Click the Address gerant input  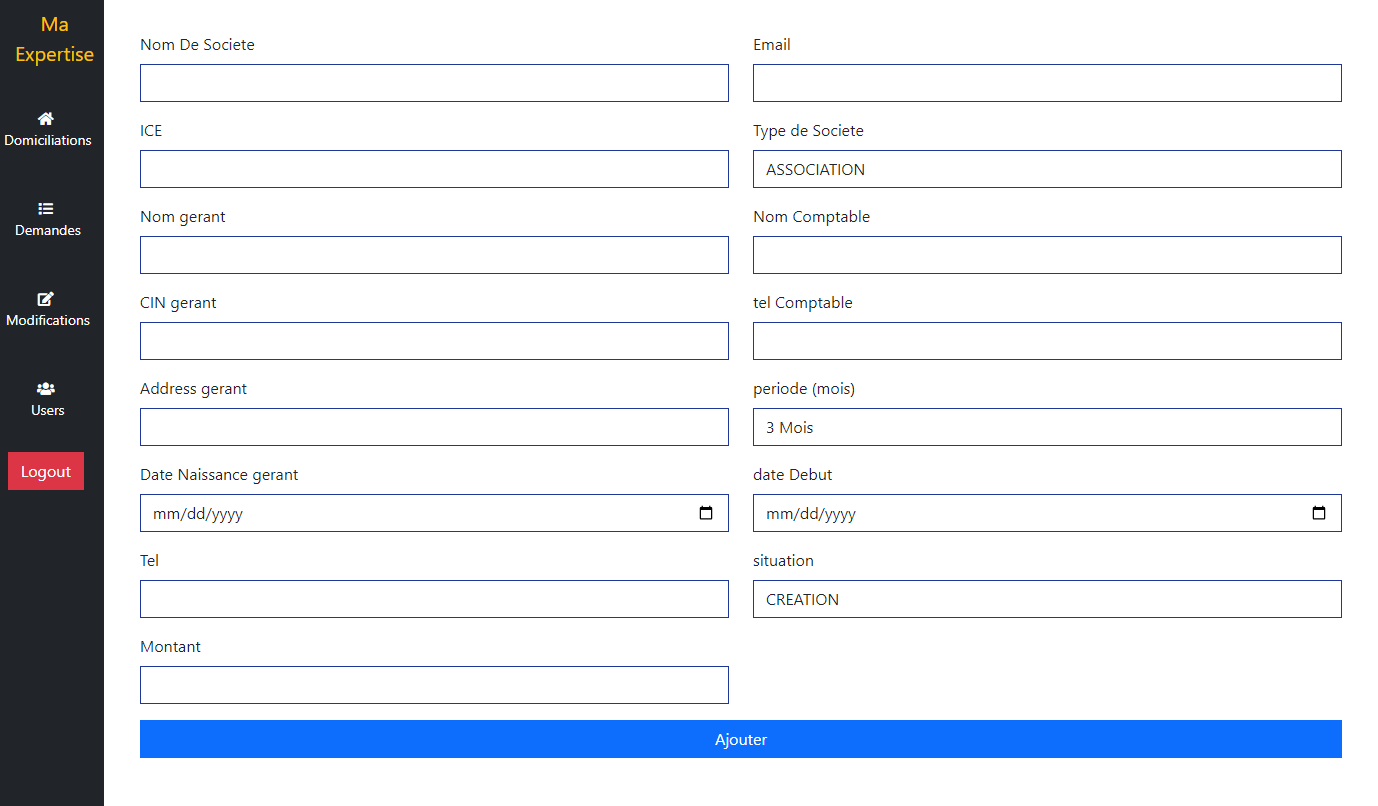point(434,427)
